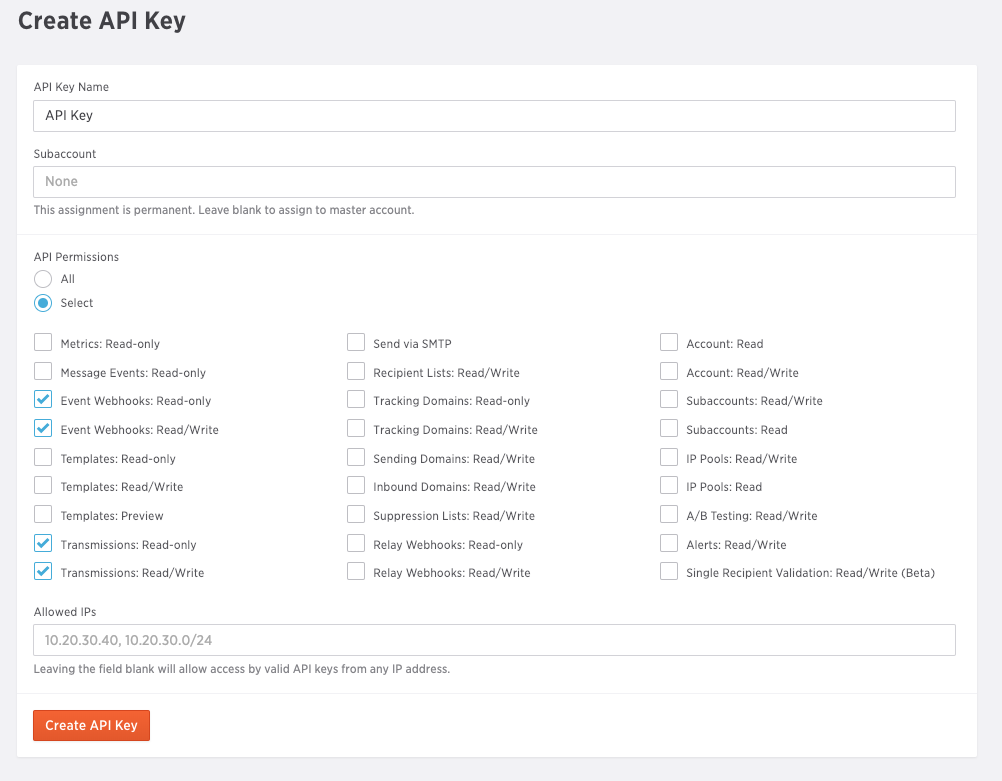Uncheck Event Webhooks: Read/Write
This screenshot has width=1002, height=781.
43,428
